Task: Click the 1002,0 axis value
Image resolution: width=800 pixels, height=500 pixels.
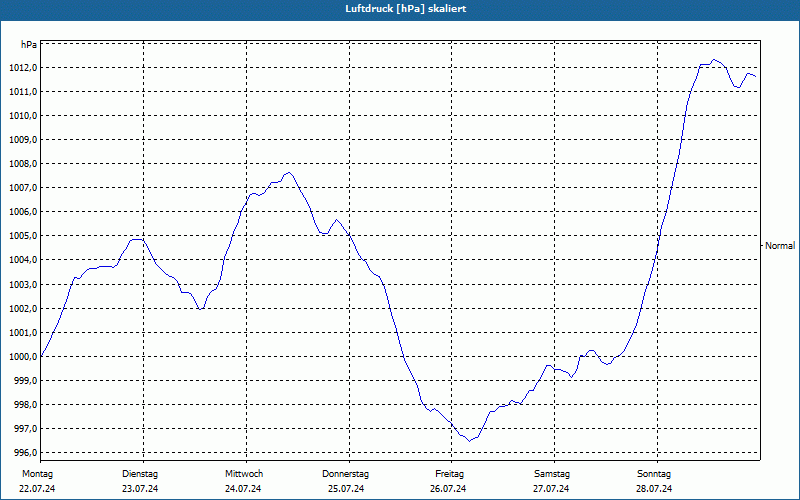Action: 23,309
